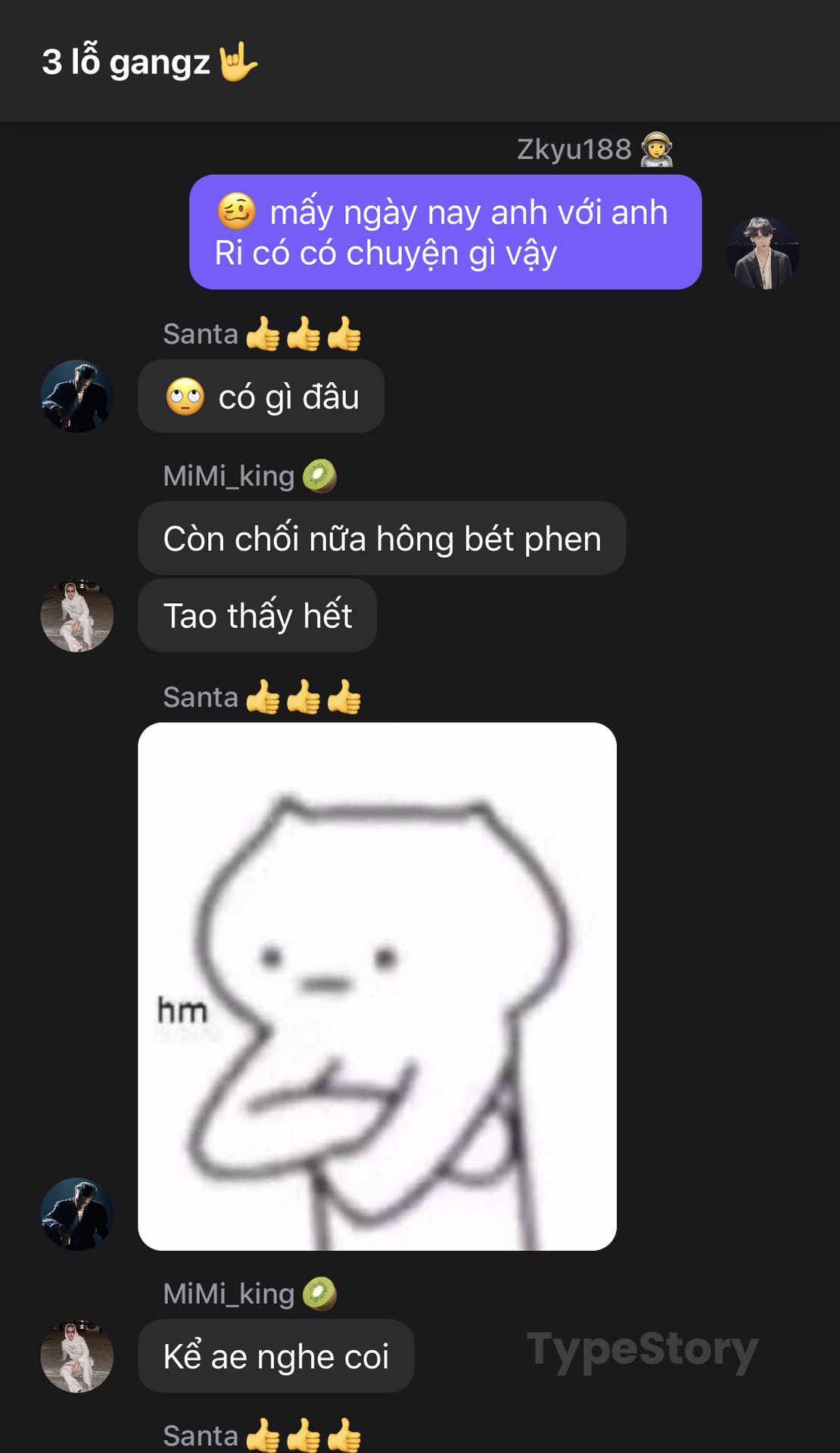Tap the thumbs-up emojis after the first Santa name
This screenshot has width=840, height=1453.
click(303, 334)
